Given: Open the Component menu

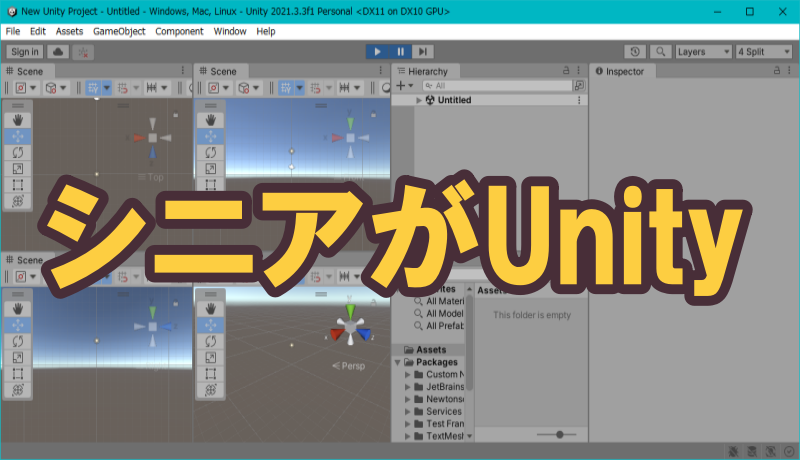Looking at the screenshot, I should click(179, 32).
